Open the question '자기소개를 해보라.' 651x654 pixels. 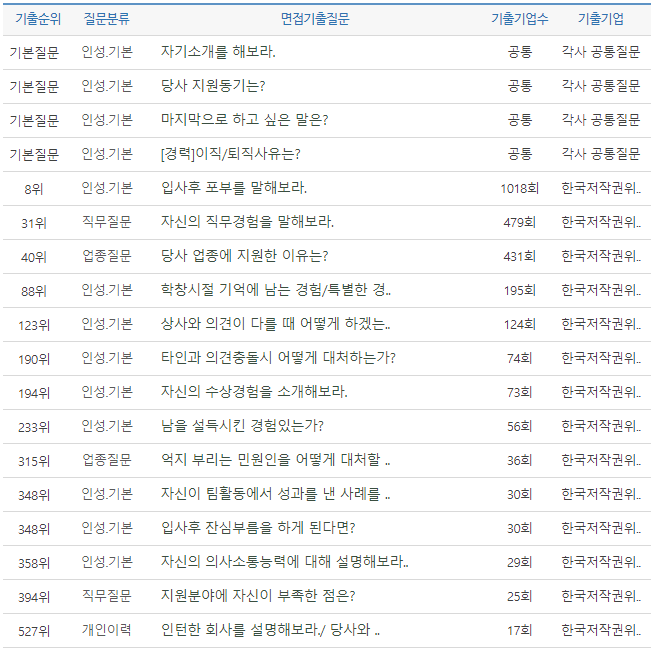218,52
